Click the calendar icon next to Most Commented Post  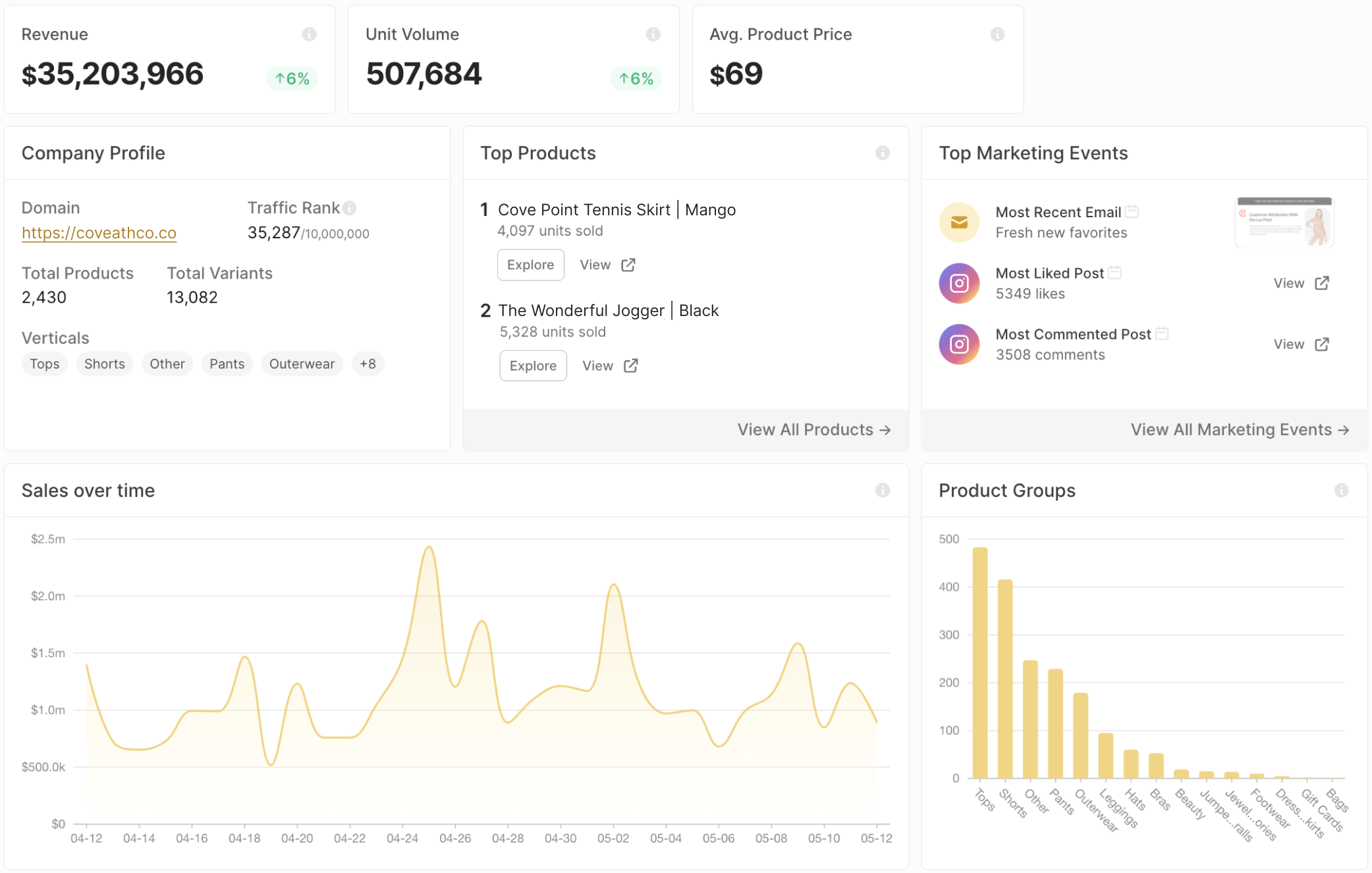1163,333
